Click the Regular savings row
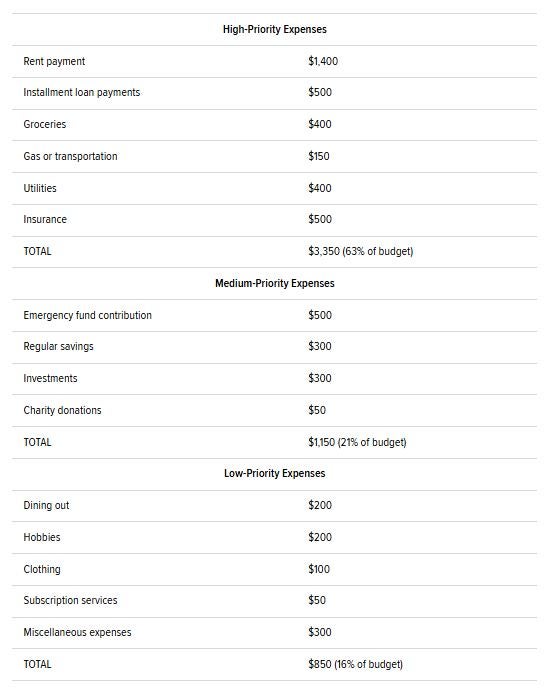The height and width of the screenshot is (694, 548). coord(274,347)
